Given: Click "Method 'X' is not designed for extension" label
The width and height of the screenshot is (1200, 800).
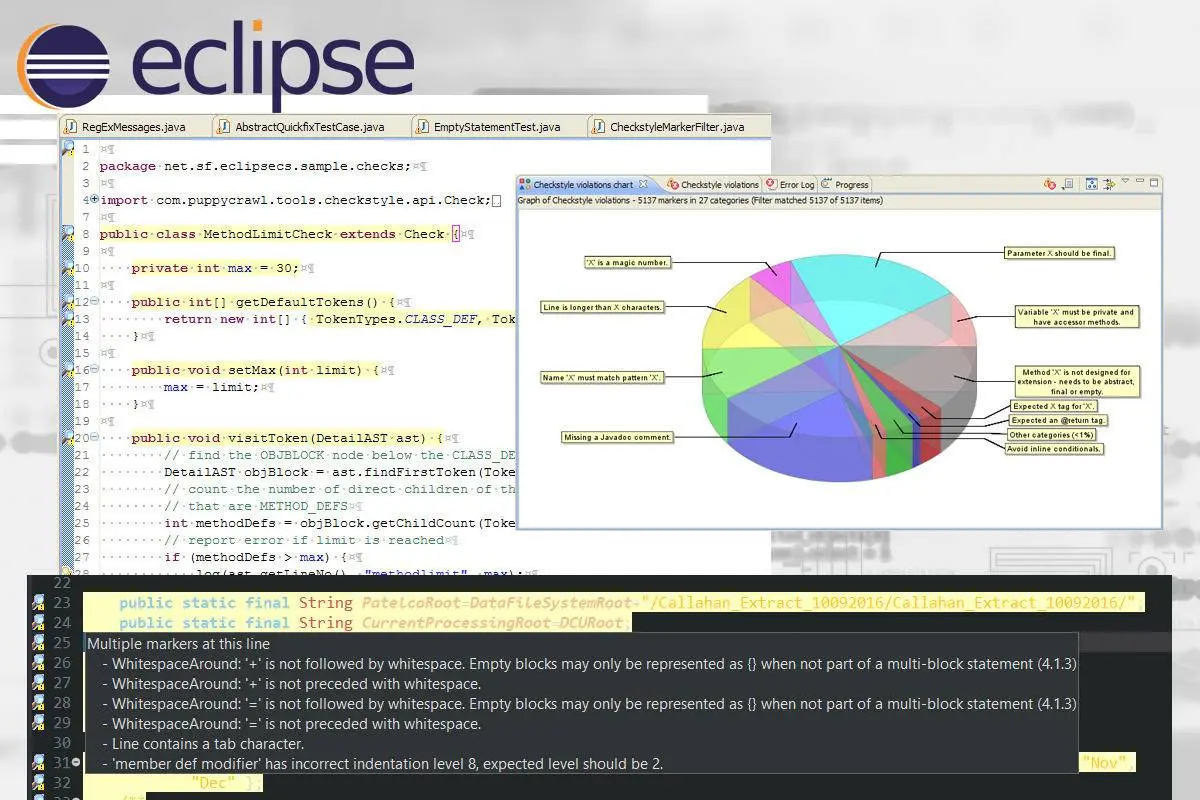Looking at the screenshot, I should click(x=1077, y=382).
